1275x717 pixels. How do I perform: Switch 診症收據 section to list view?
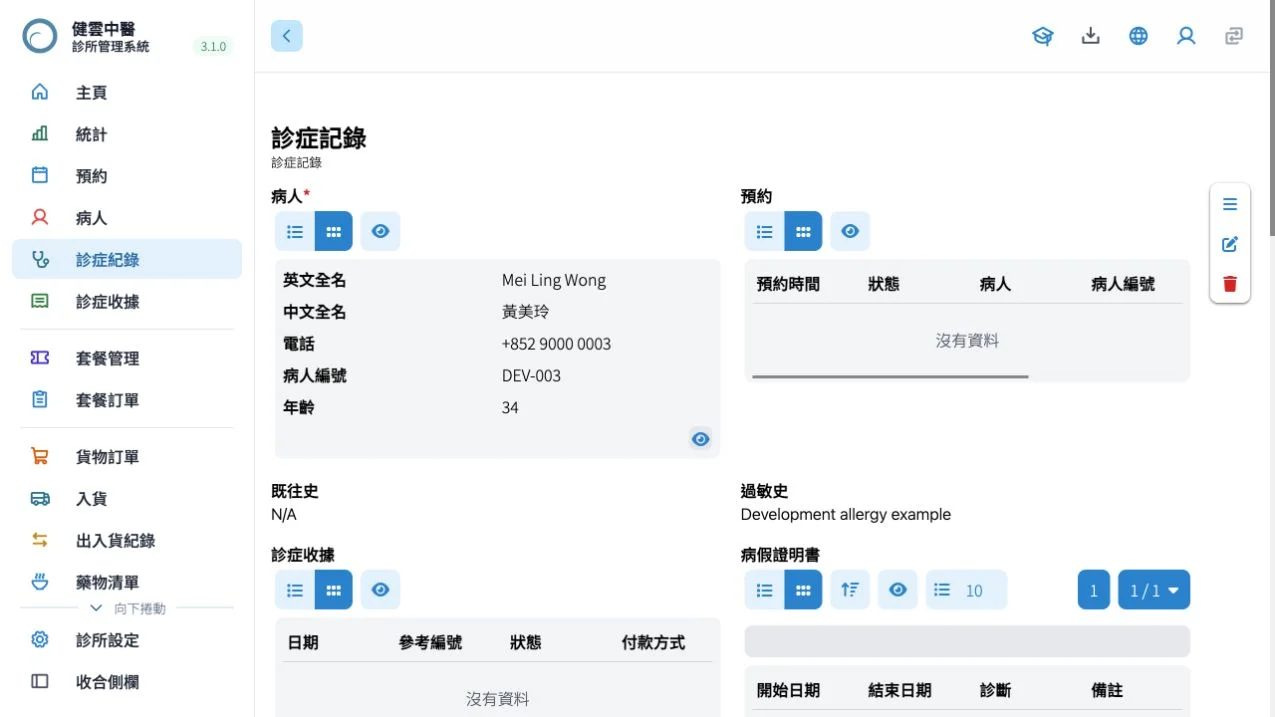[295, 590]
